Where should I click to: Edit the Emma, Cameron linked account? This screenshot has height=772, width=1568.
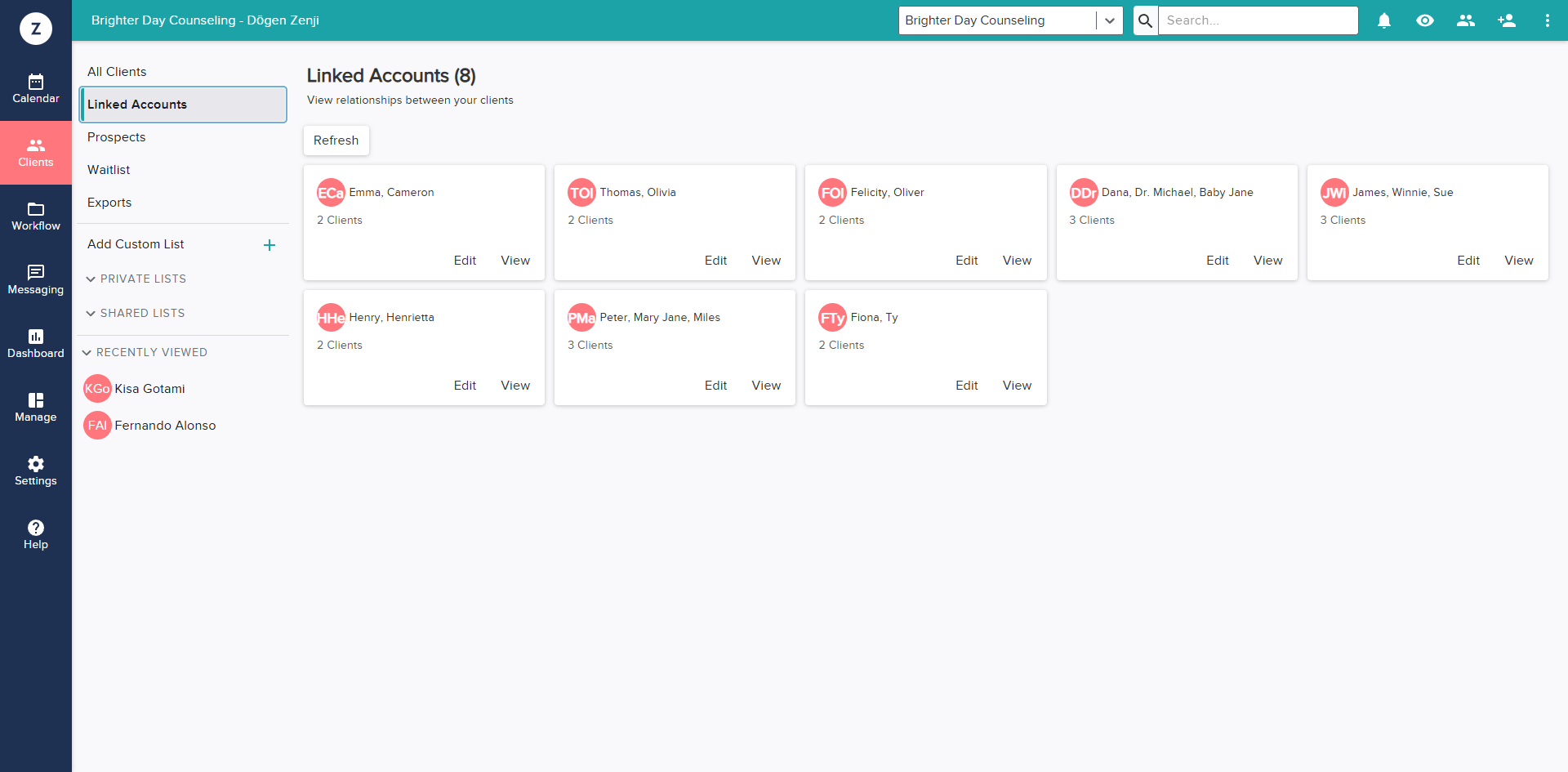(x=465, y=261)
